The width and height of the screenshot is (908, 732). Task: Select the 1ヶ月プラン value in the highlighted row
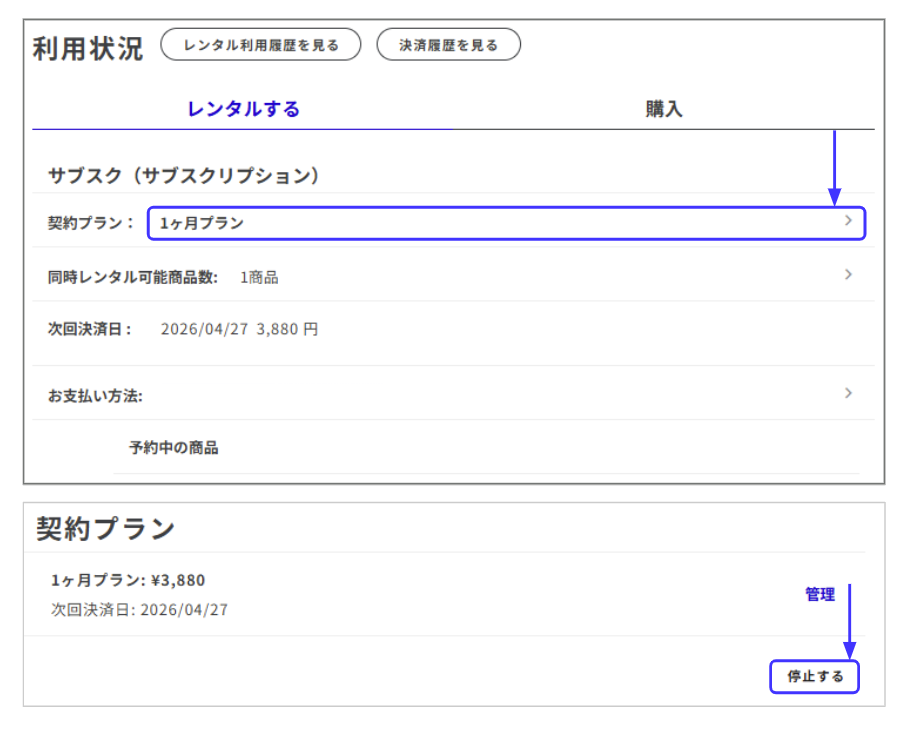point(202,223)
